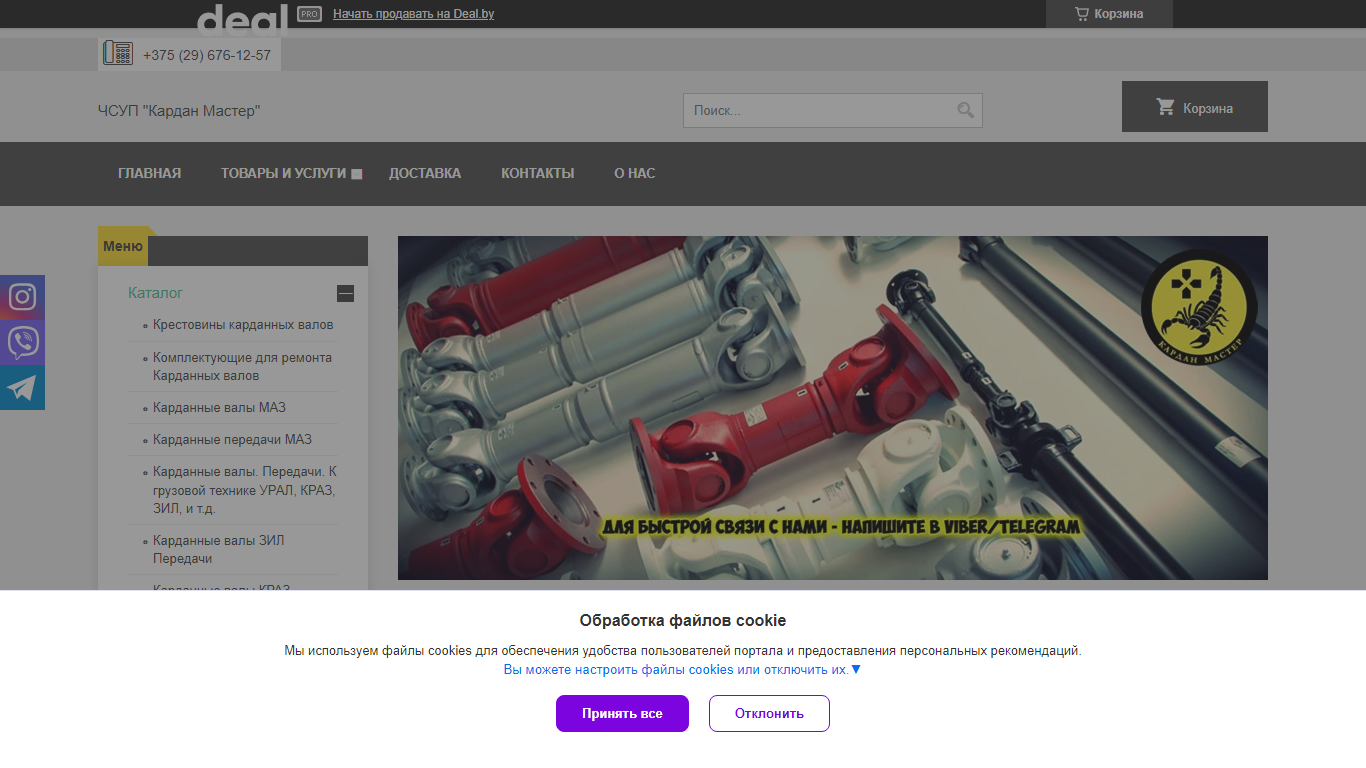The image size is (1366, 768).
Task: Click Принять все cookie button
Action: (x=622, y=713)
